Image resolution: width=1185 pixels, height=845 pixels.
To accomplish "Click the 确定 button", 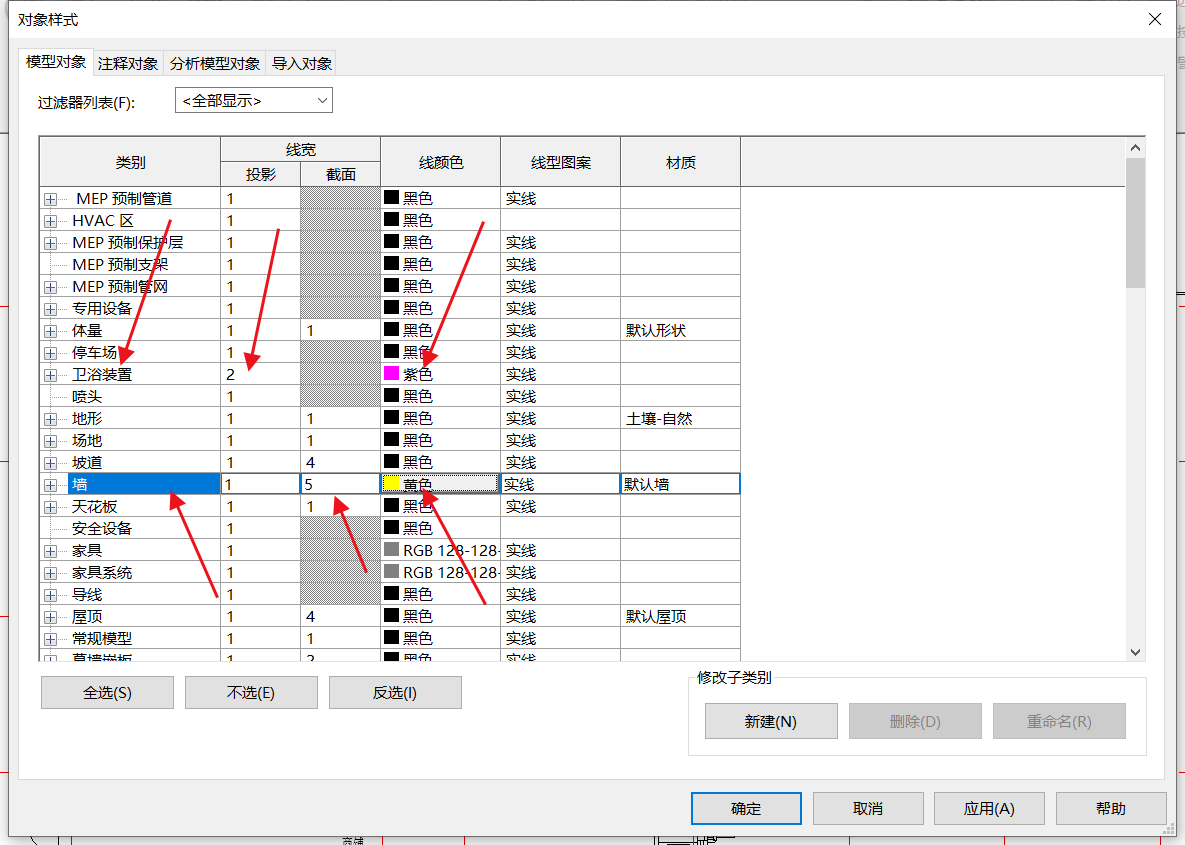I will pos(746,809).
